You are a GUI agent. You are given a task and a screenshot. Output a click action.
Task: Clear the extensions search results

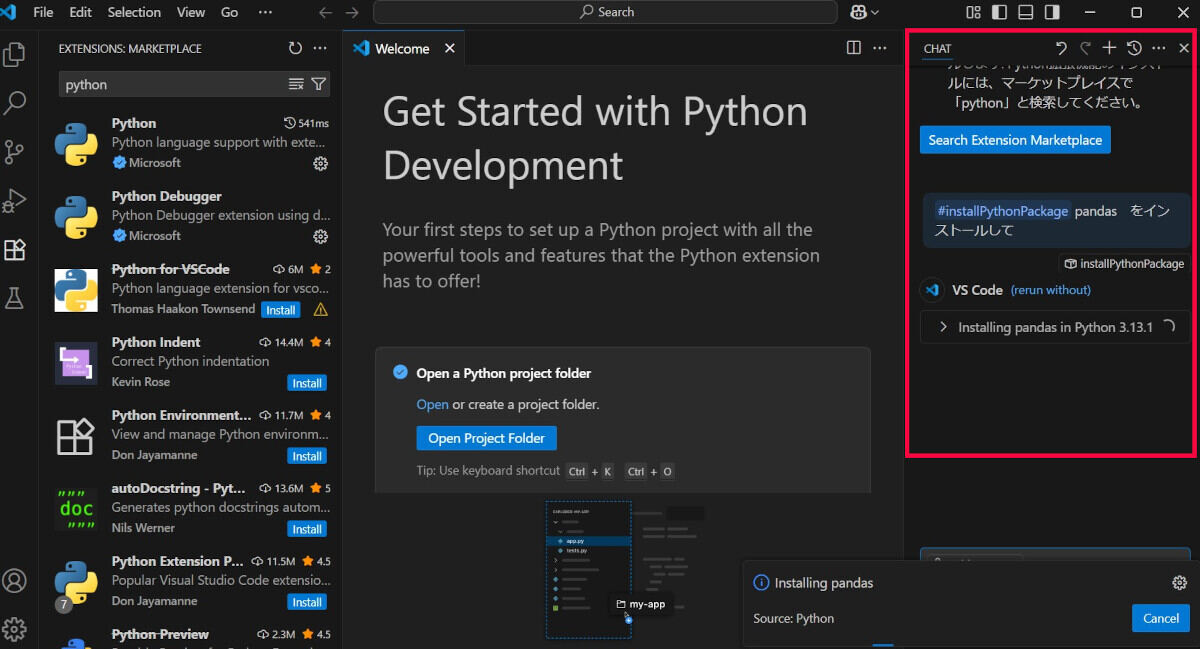click(x=296, y=84)
